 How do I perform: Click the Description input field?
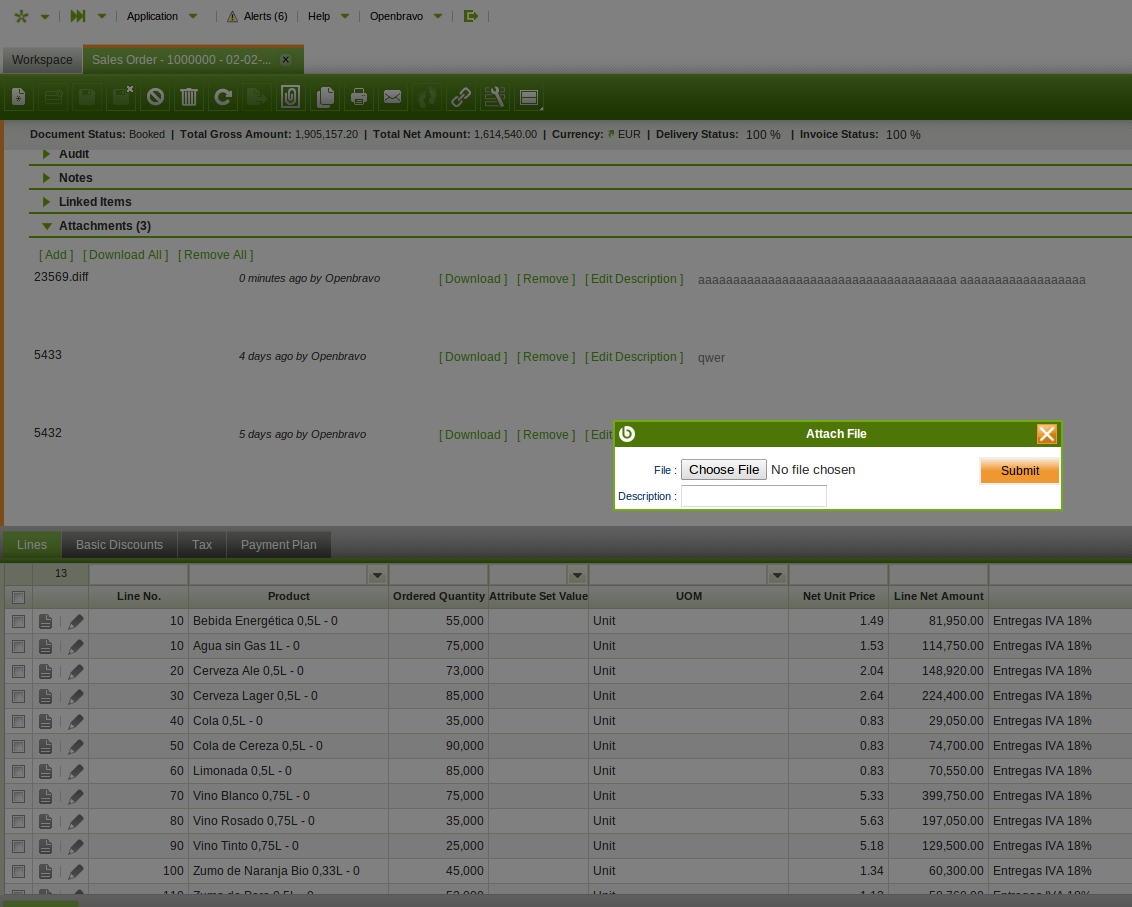pyautogui.click(x=753, y=496)
